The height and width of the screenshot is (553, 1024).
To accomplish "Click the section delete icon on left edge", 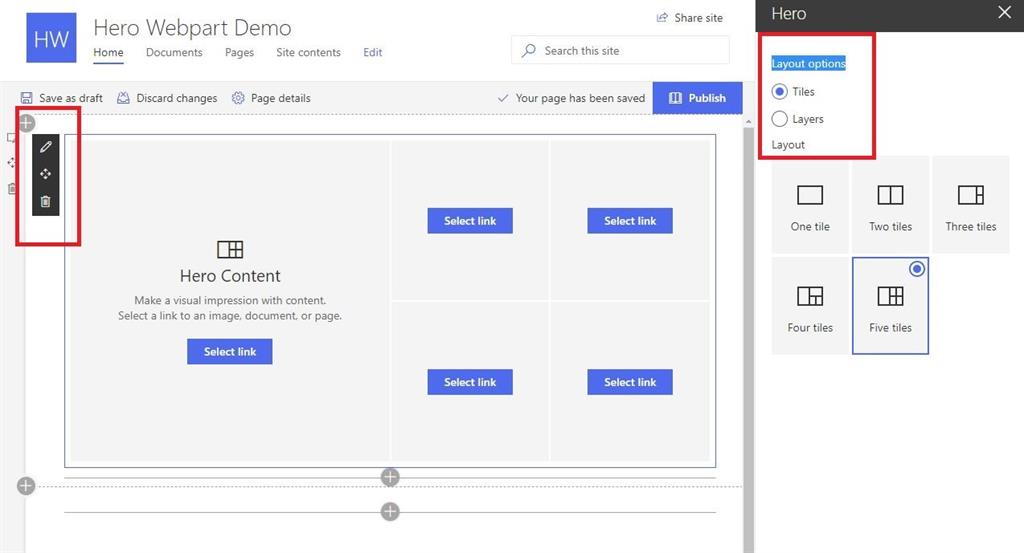I will tap(11, 189).
